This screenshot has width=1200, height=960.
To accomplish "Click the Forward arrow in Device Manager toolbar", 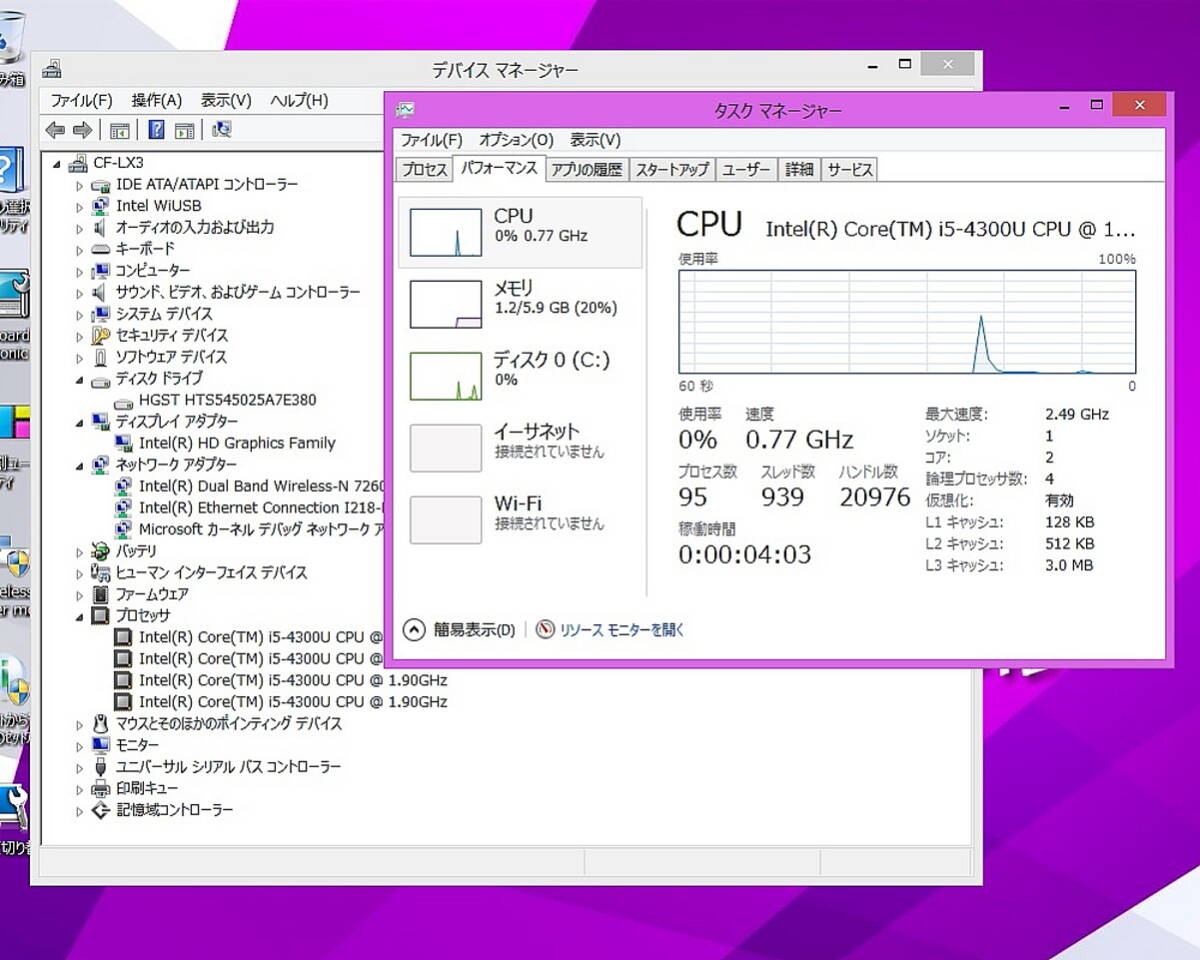I will [x=82, y=130].
